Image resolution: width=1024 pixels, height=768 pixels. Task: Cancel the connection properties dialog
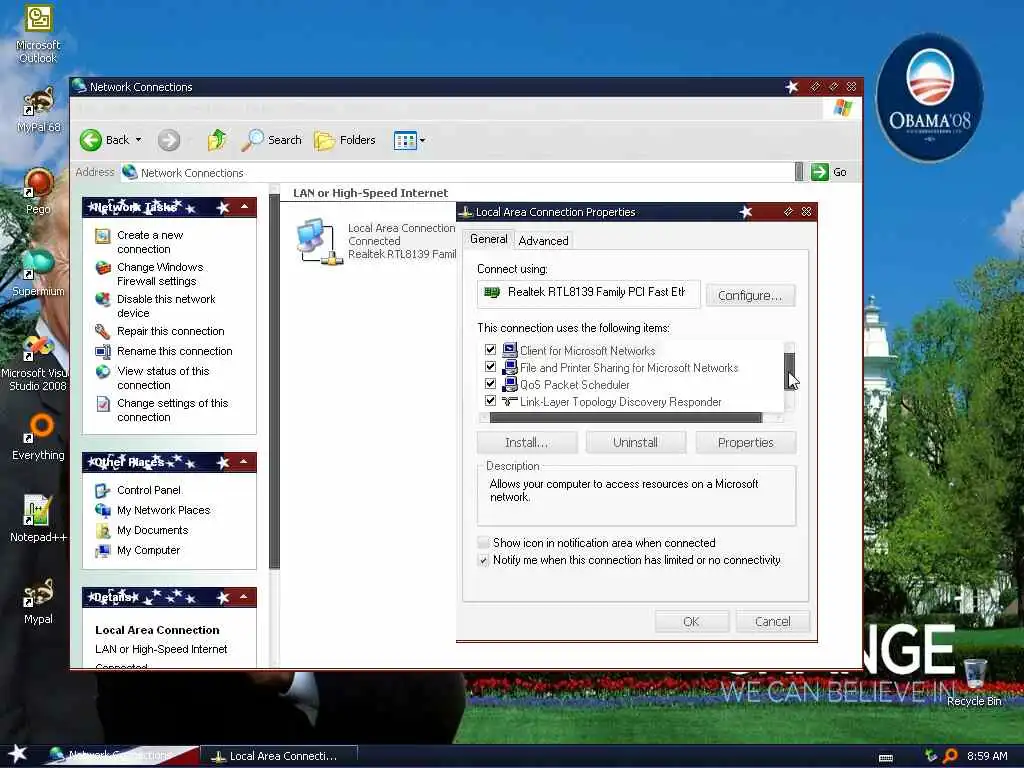773,621
